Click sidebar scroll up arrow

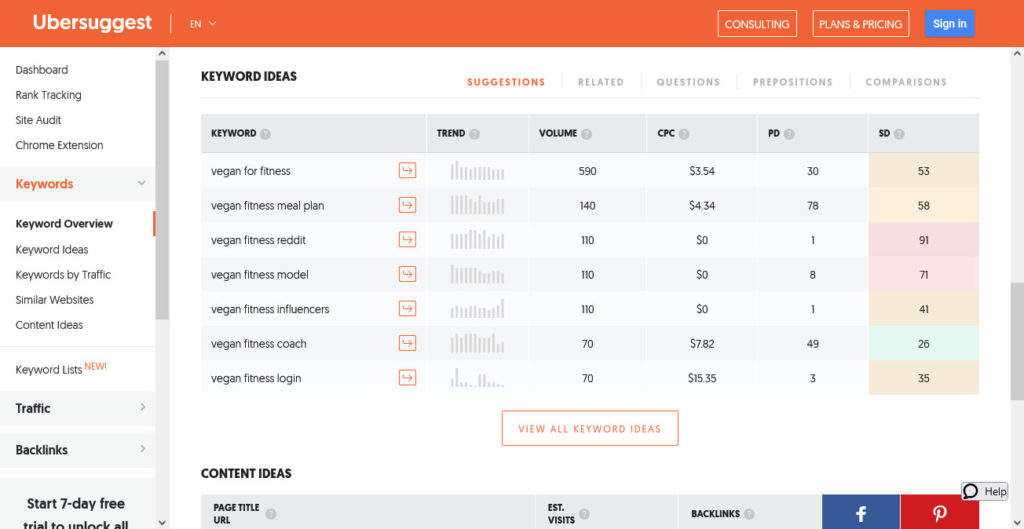click(163, 54)
